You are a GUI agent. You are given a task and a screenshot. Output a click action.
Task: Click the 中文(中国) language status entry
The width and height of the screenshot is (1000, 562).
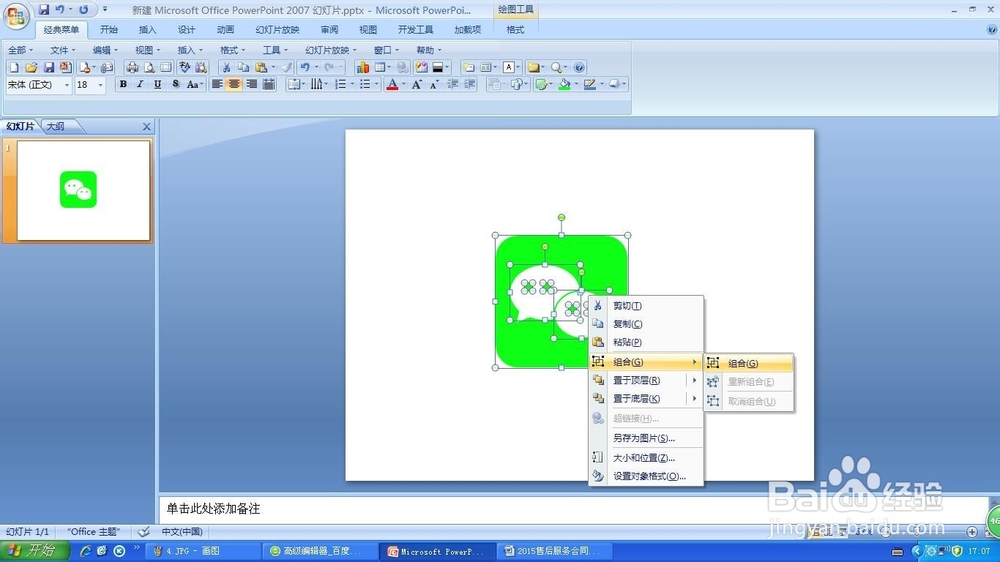click(182, 532)
